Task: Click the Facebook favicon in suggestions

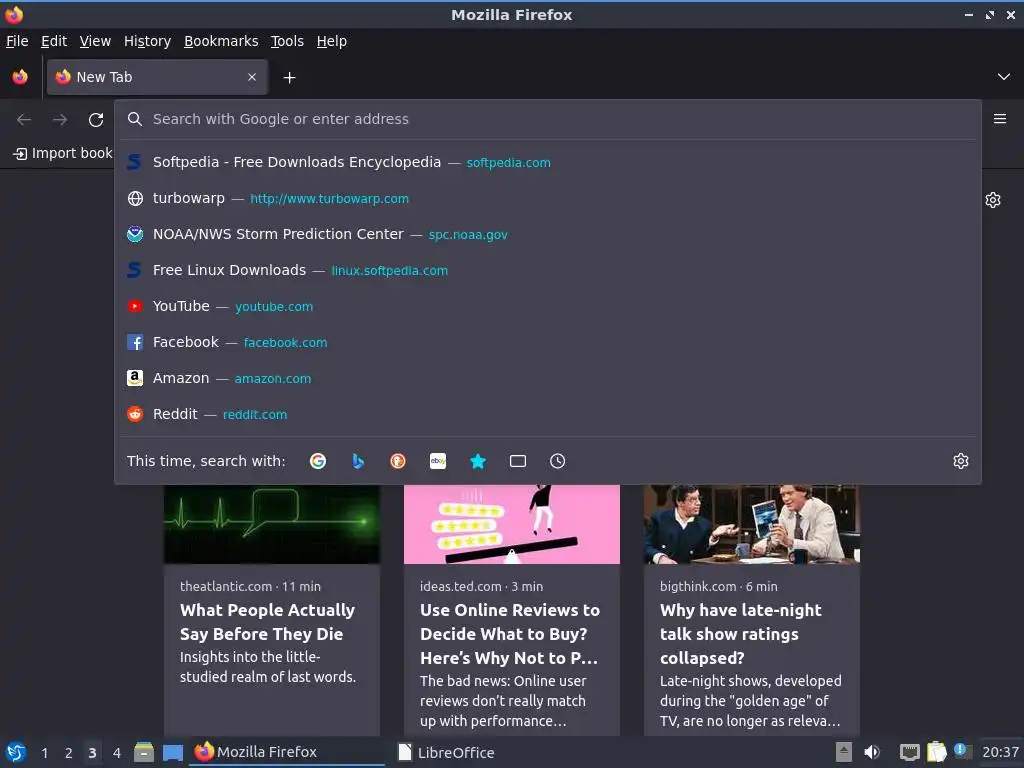Action: pos(135,342)
